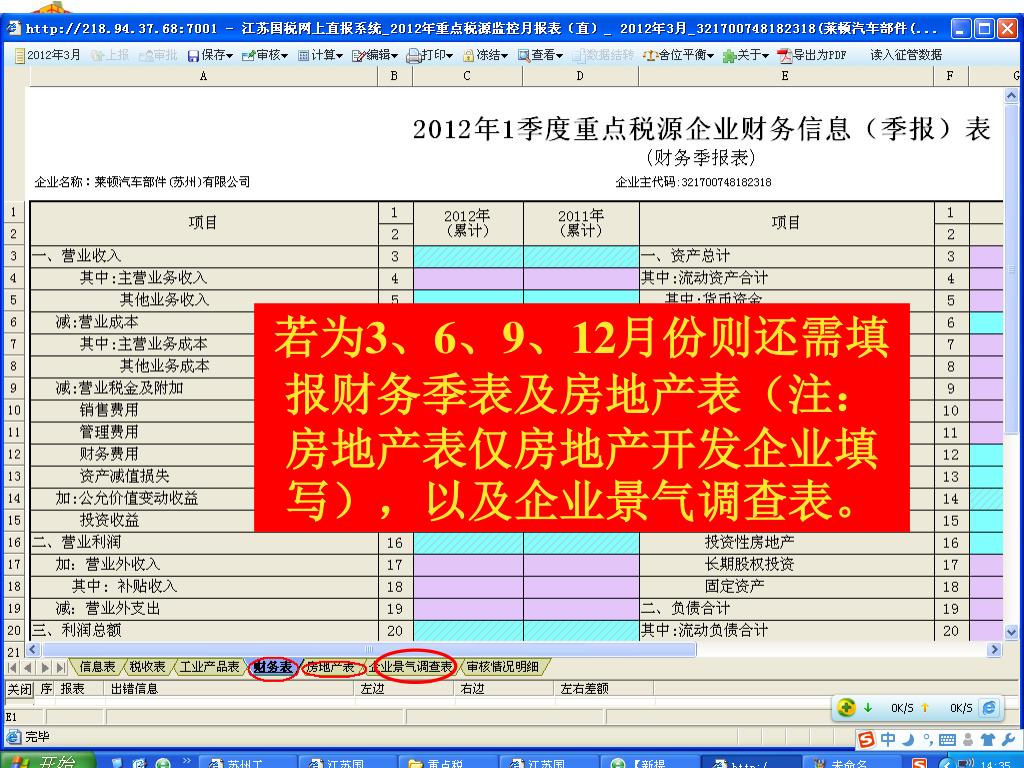
Task: Select the 主营业务收入 2012年 input cell
Action: pyautogui.click(x=468, y=278)
